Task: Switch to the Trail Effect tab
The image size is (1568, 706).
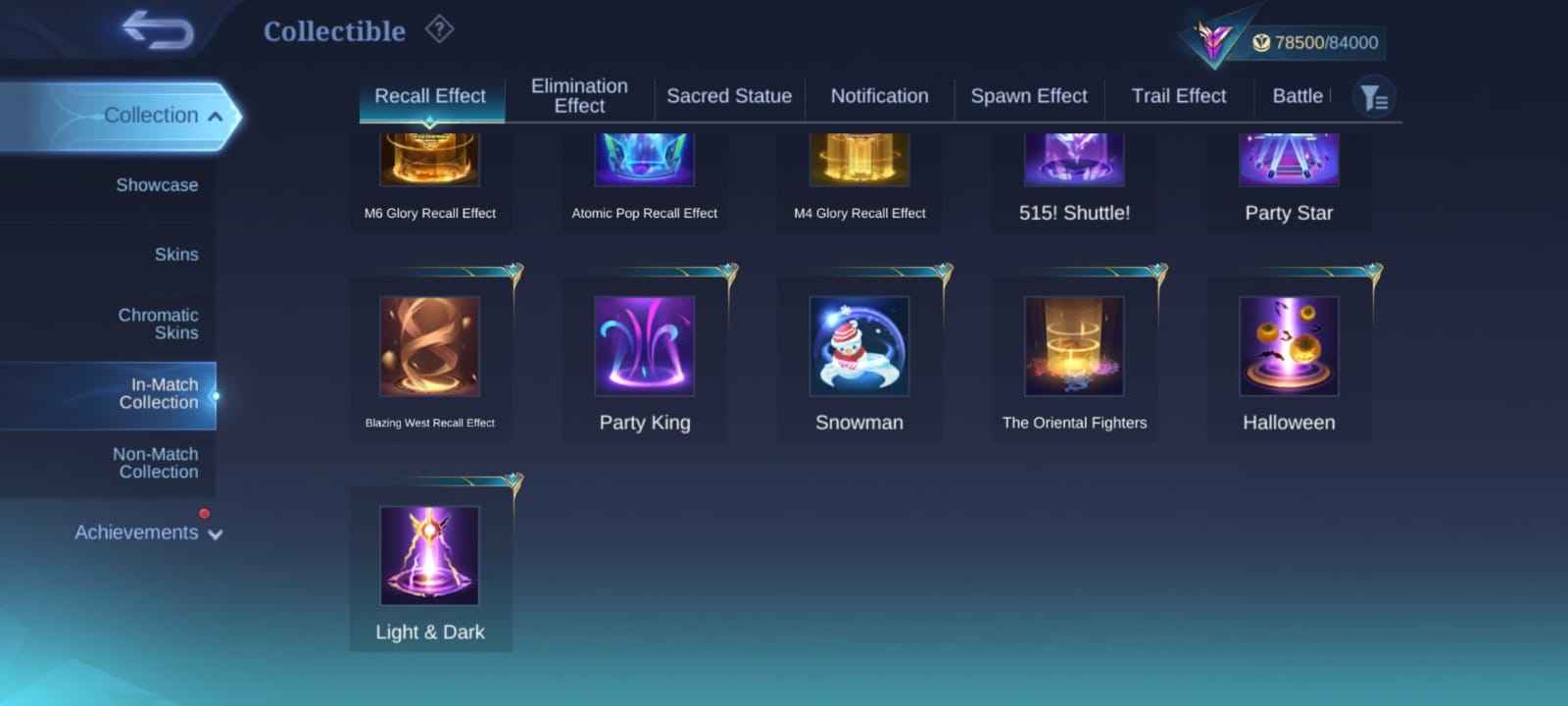Action: [1179, 96]
